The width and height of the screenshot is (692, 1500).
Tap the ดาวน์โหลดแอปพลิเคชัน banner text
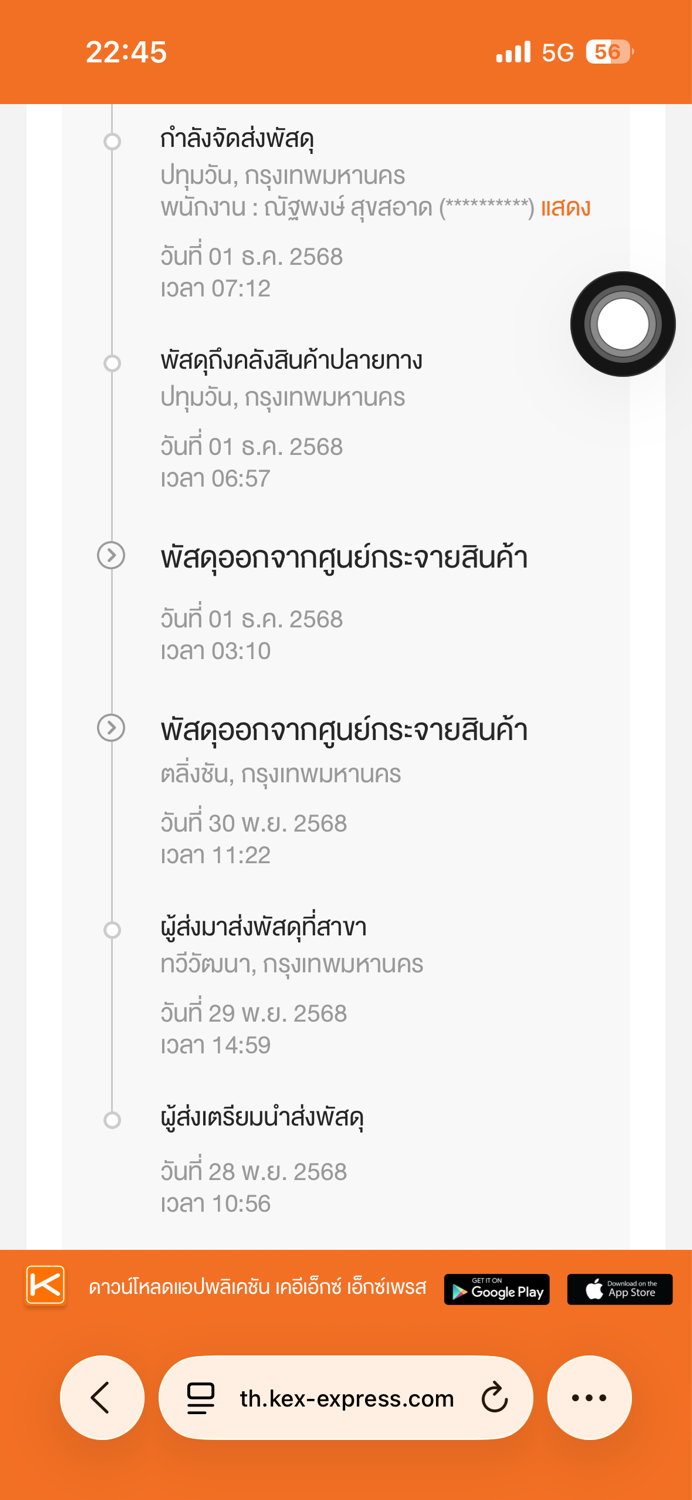[x=257, y=1287]
